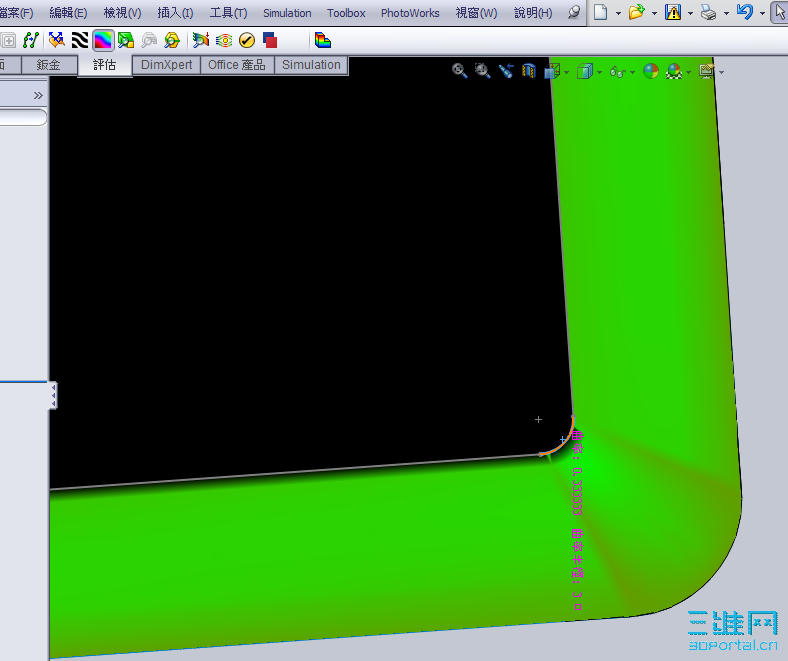Switch to the DimXpert tab
The height and width of the screenshot is (661, 788).
166,65
